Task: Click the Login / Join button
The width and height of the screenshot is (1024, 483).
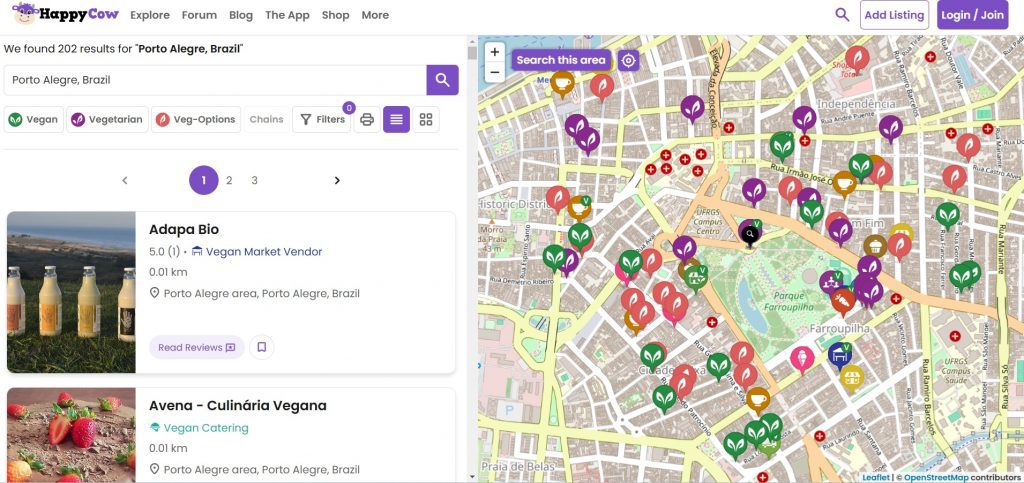Action: 972,15
